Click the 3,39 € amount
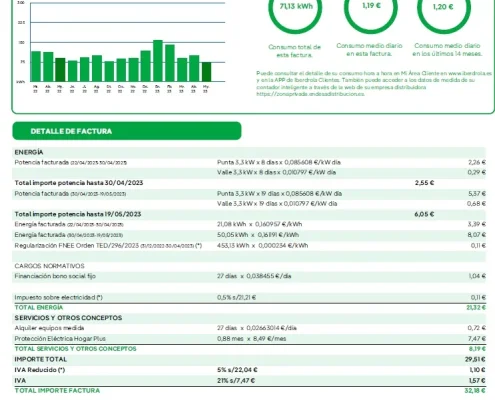 [x=477, y=224]
